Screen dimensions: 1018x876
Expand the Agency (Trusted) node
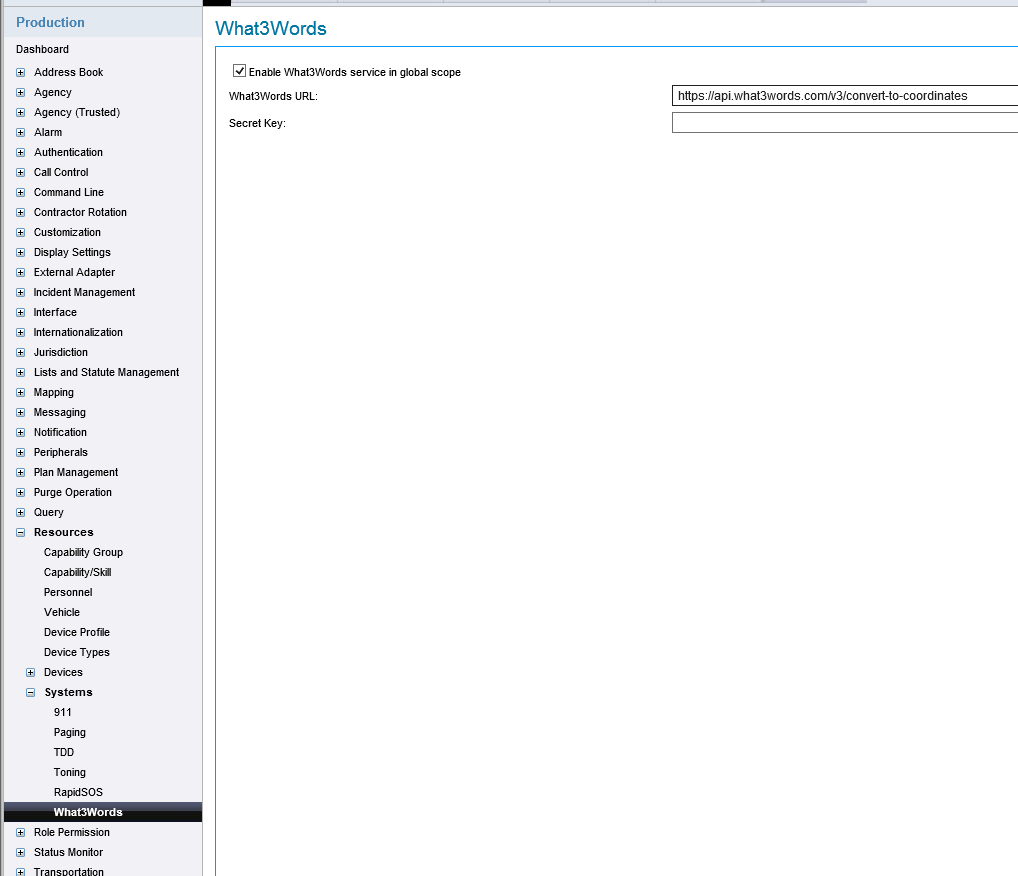point(21,112)
